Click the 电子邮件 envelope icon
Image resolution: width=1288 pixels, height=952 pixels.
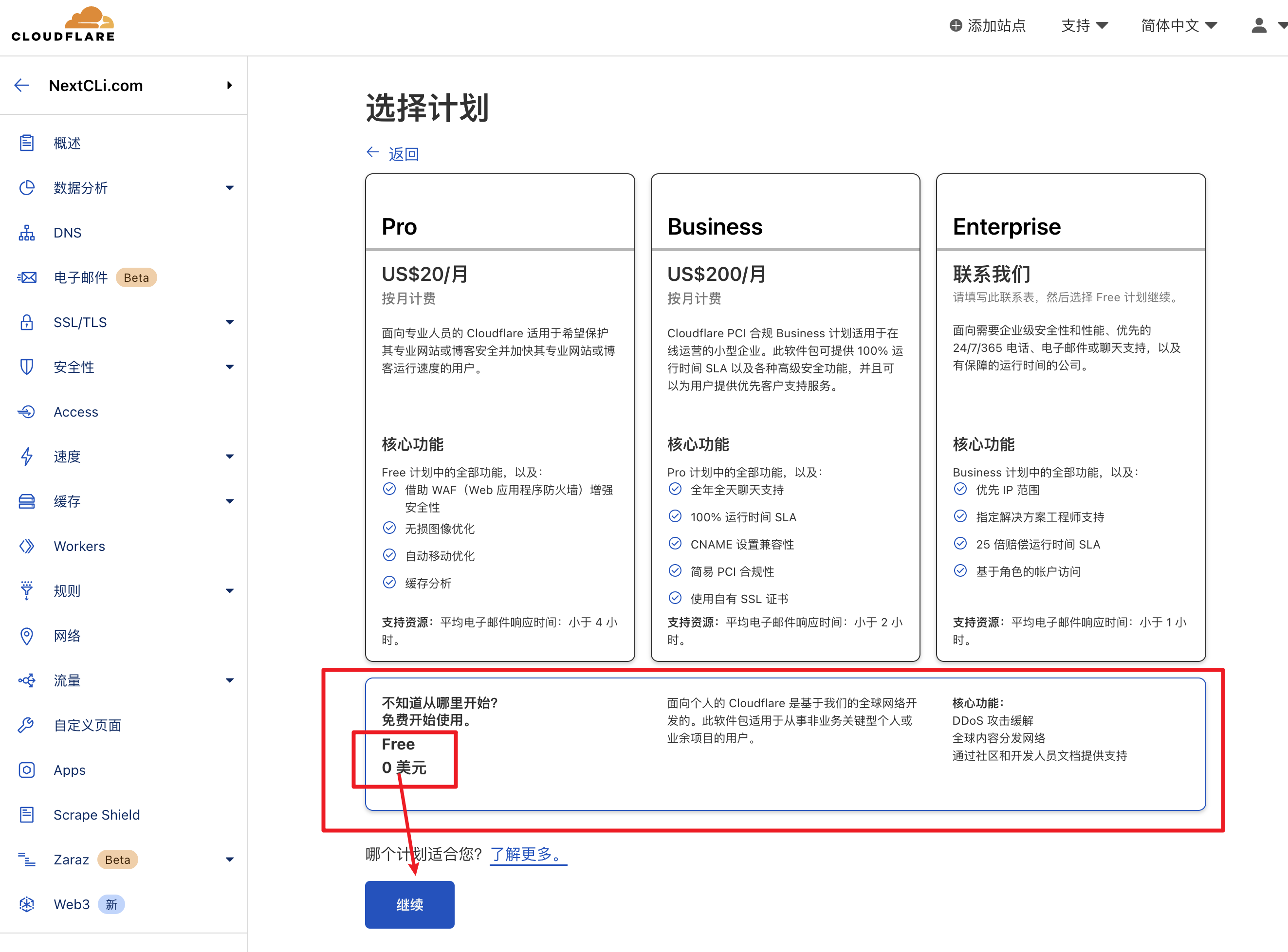(x=26, y=278)
